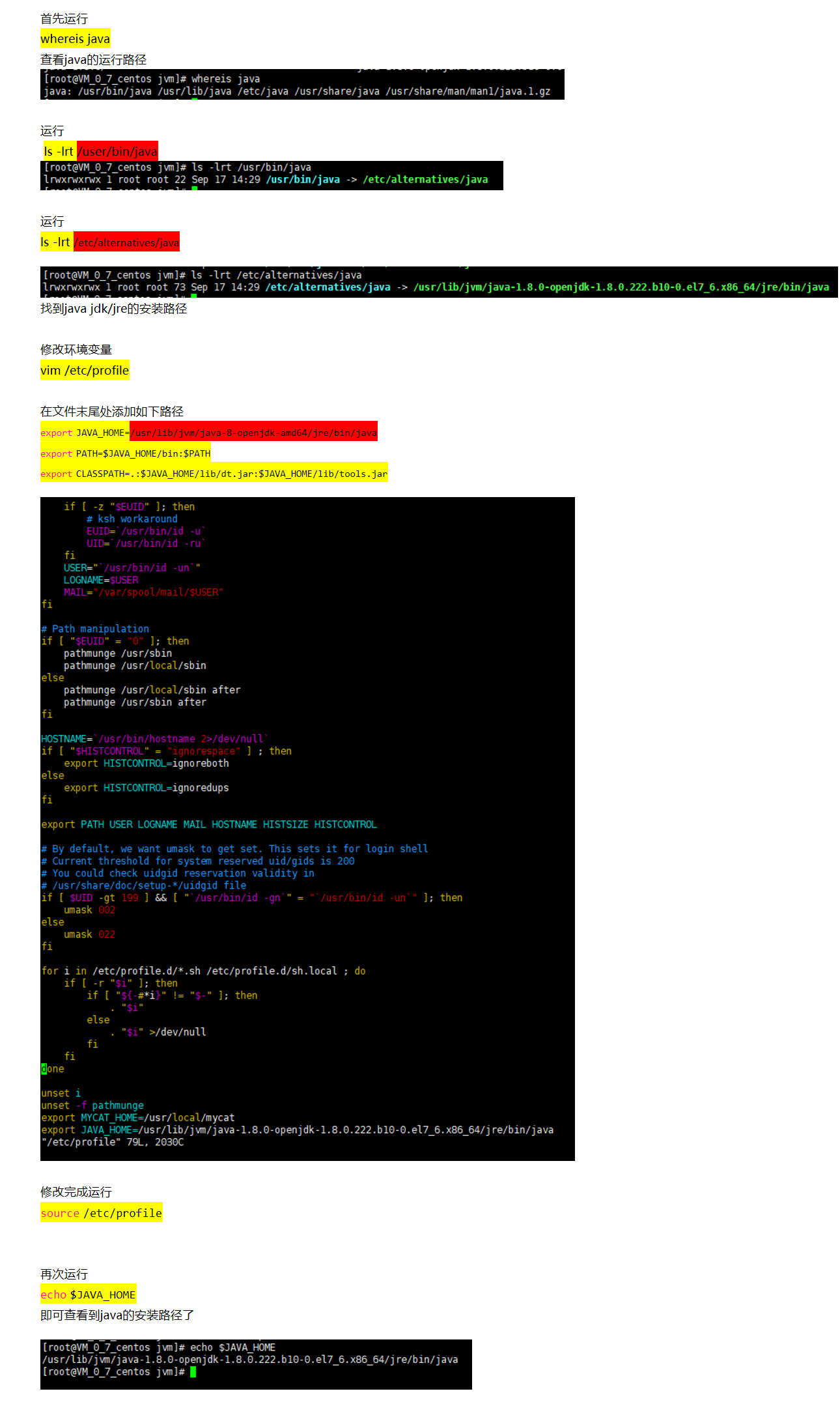Click the line "umask 022"
Image resolution: width=840 pixels, height=1417 pixels.
[89, 934]
